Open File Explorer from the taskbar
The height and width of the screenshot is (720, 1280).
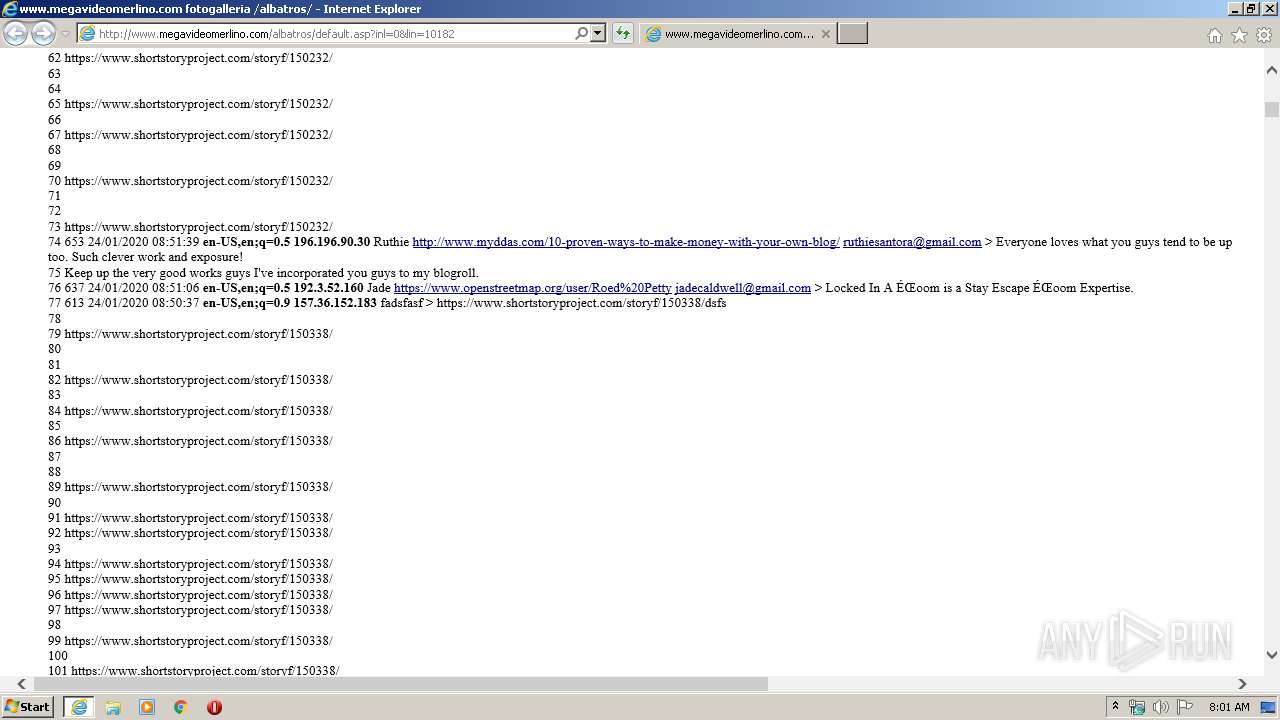pyautogui.click(x=113, y=707)
